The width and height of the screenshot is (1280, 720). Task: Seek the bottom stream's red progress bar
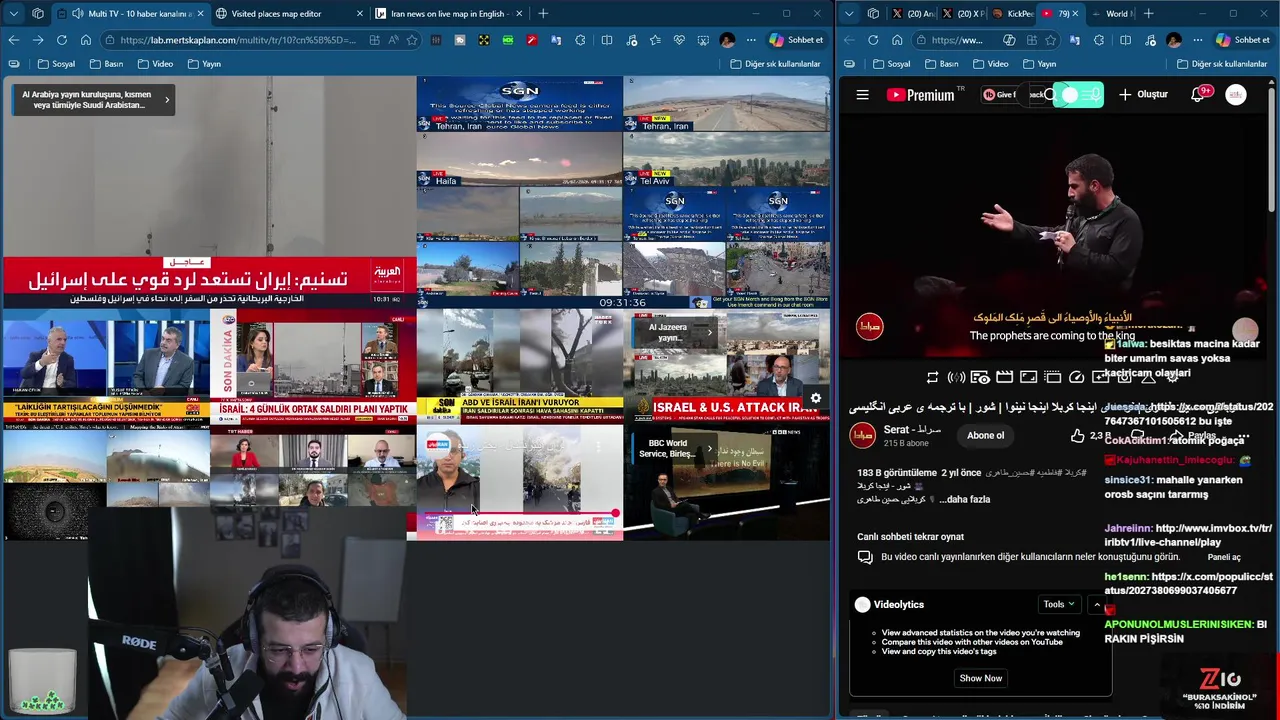pyautogui.click(x=519, y=514)
